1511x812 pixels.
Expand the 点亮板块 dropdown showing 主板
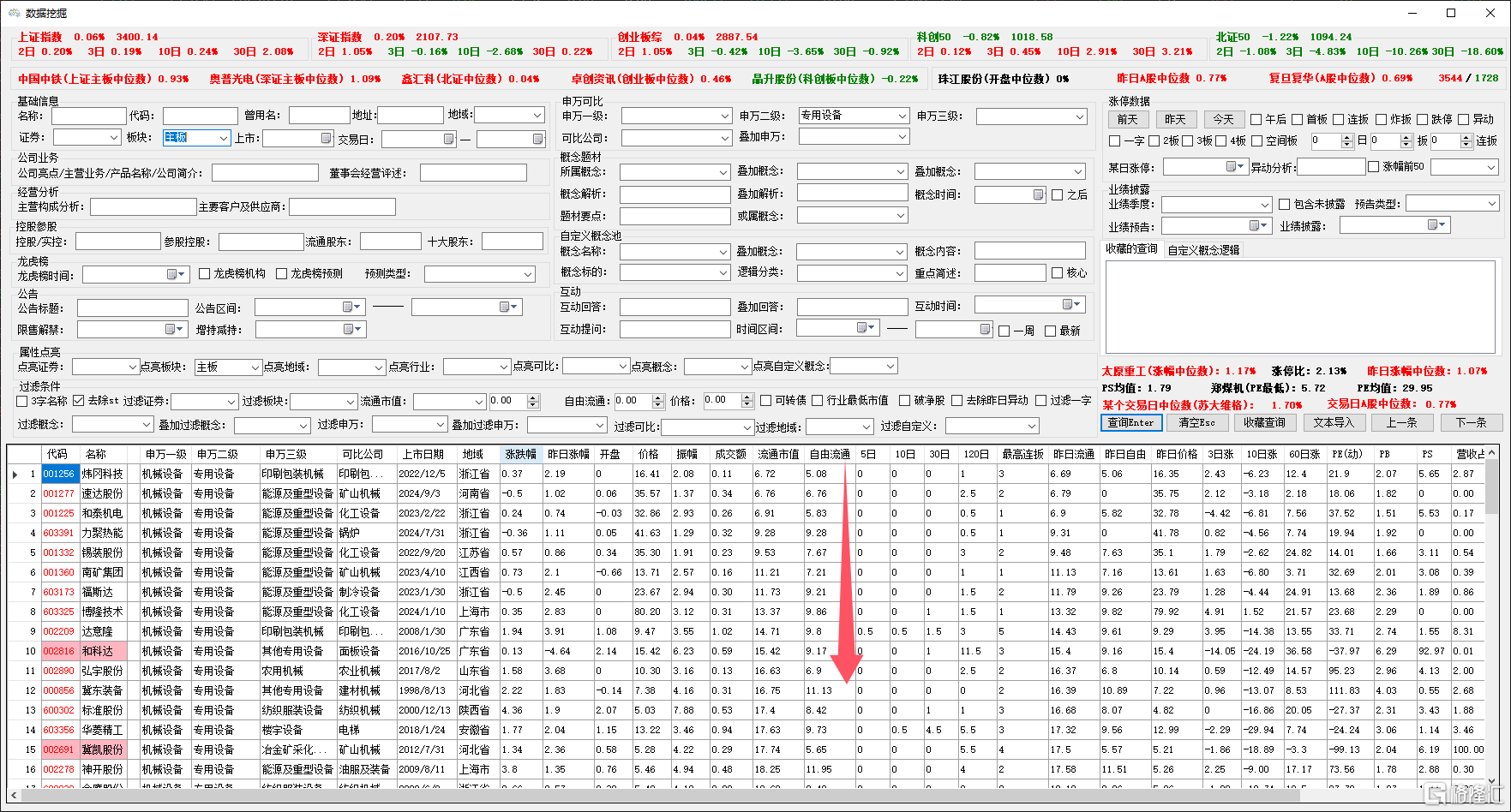[255, 367]
